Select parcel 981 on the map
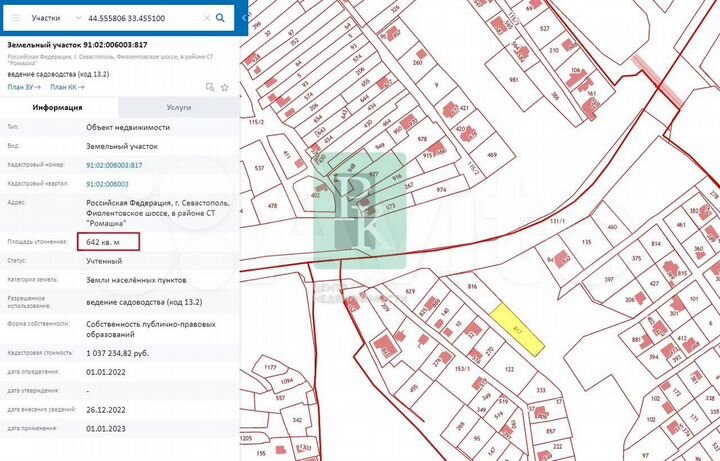Image resolution: width=720 pixels, height=461 pixels. (514, 80)
